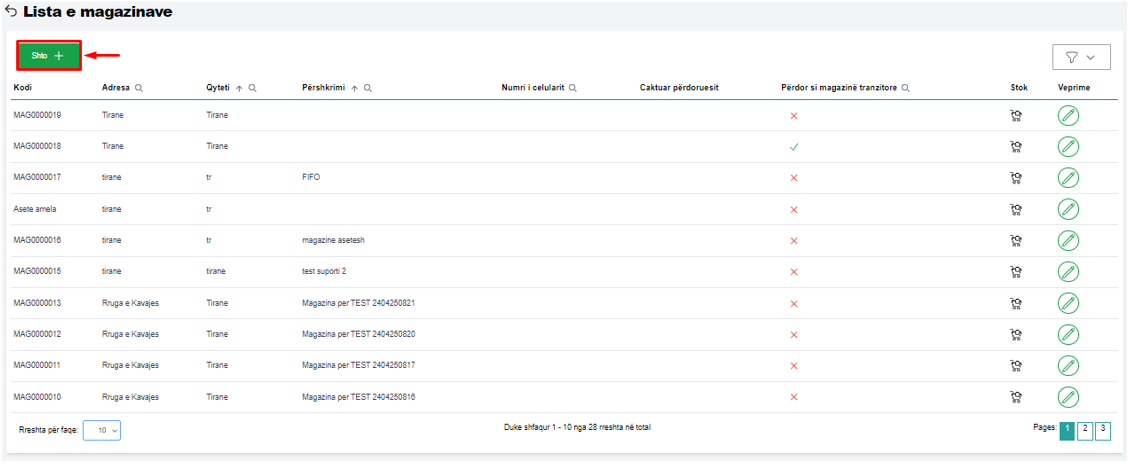This screenshot has height=467, width=1128.
Task: View stock for MAG0000019
Action: click(x=1016, y=115)
